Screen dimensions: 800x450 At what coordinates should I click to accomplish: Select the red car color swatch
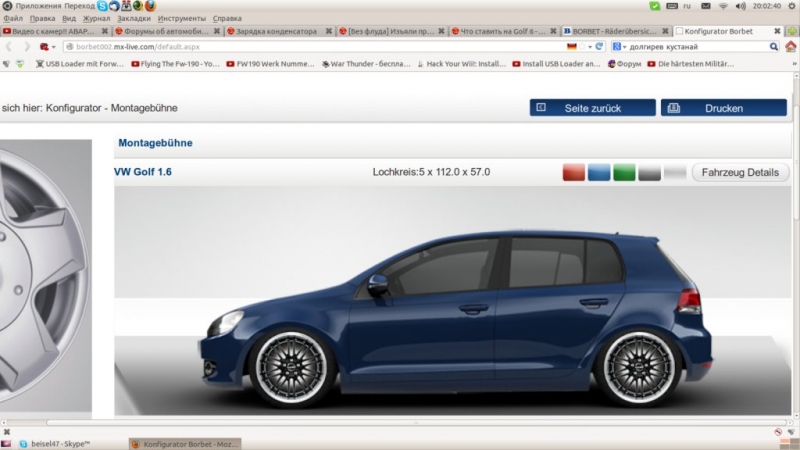(573, 172)
